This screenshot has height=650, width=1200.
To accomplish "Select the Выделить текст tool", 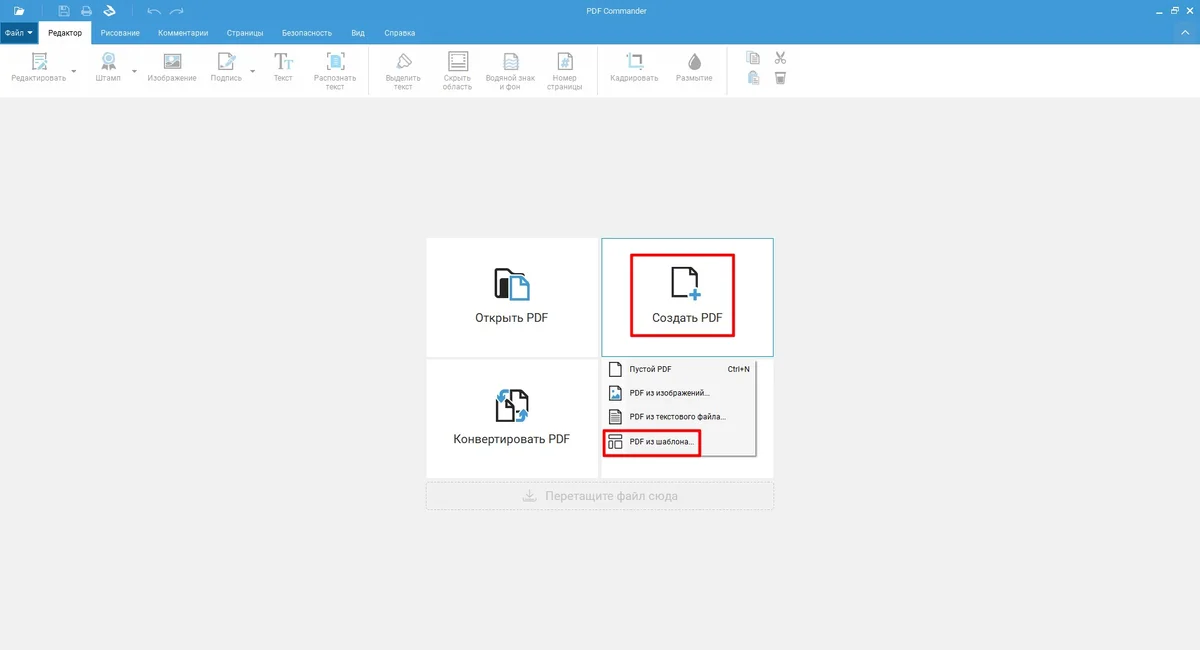I will pyautogui.click(x=403, y=71).
